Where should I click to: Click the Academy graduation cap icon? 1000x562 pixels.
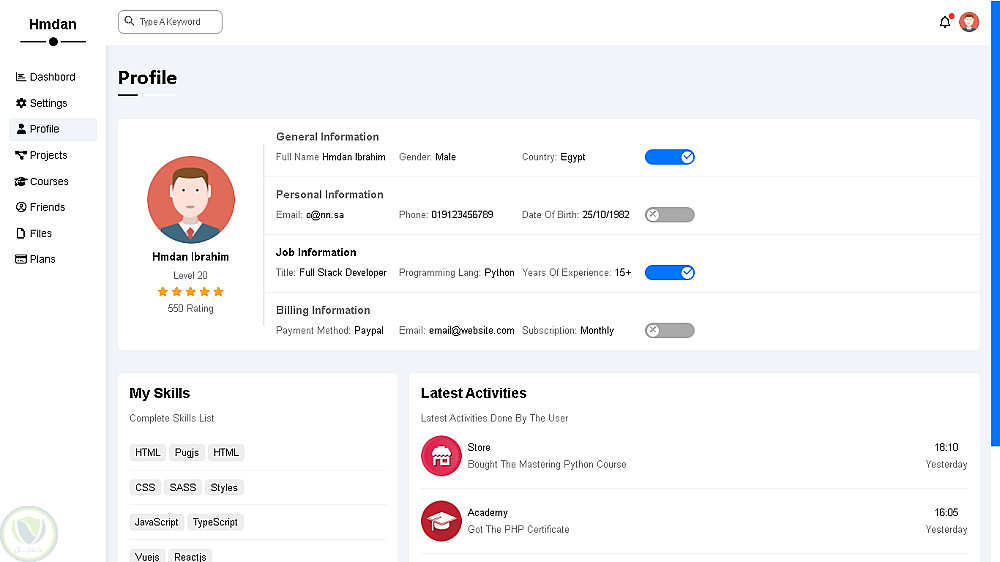pyautogui.click(x=441, y=521)
